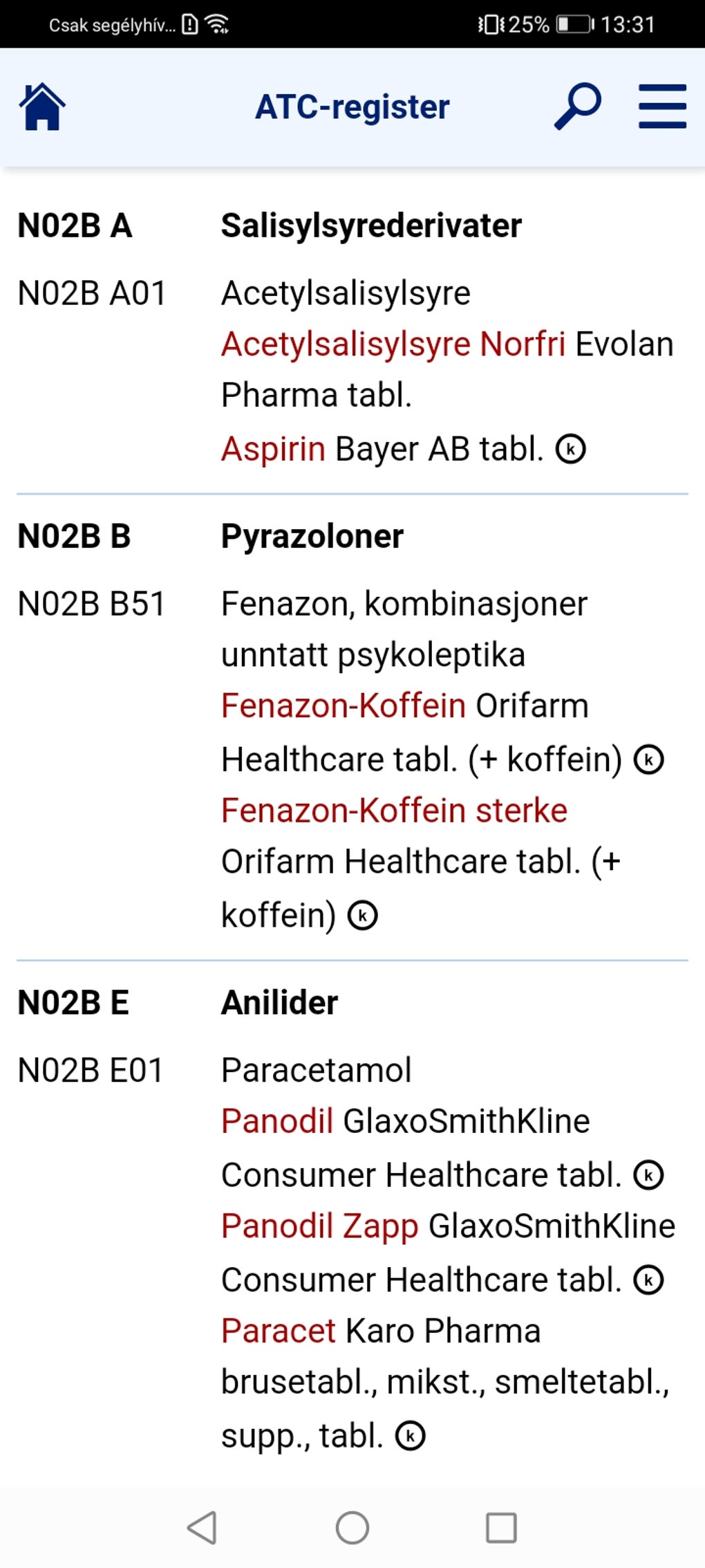Open the Aspirin product link

coord(273,449)
